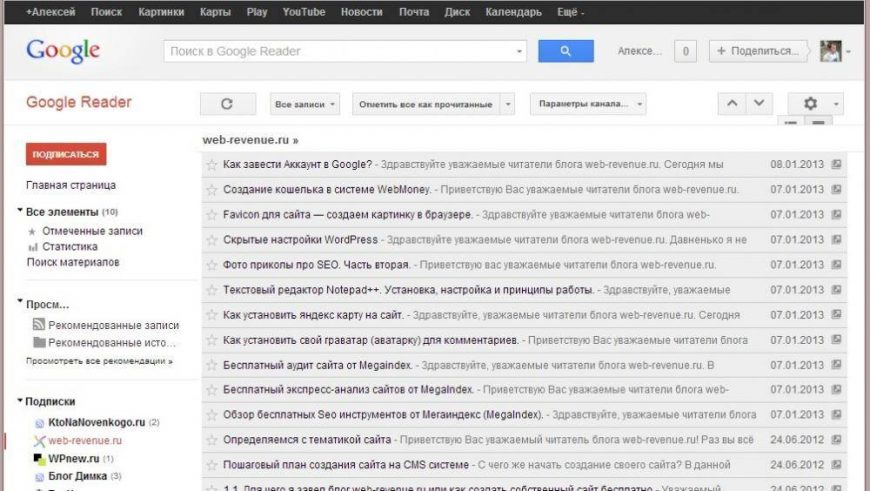Open original of 'Как завести Аккаунт в Google?' via row icon
This screenshot has height=491, width=870.
[836, 164]
